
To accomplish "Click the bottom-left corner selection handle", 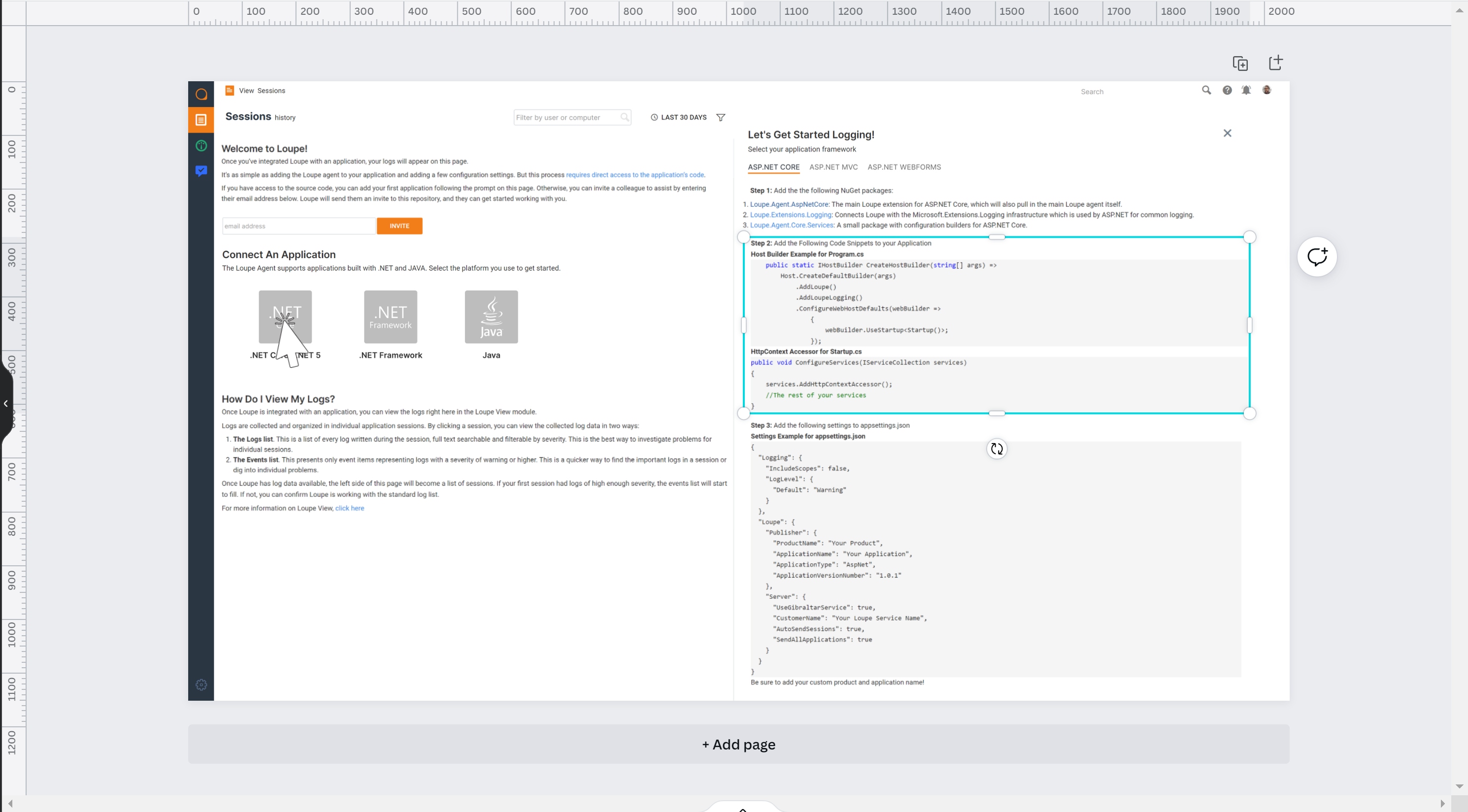I will [744, 413].
